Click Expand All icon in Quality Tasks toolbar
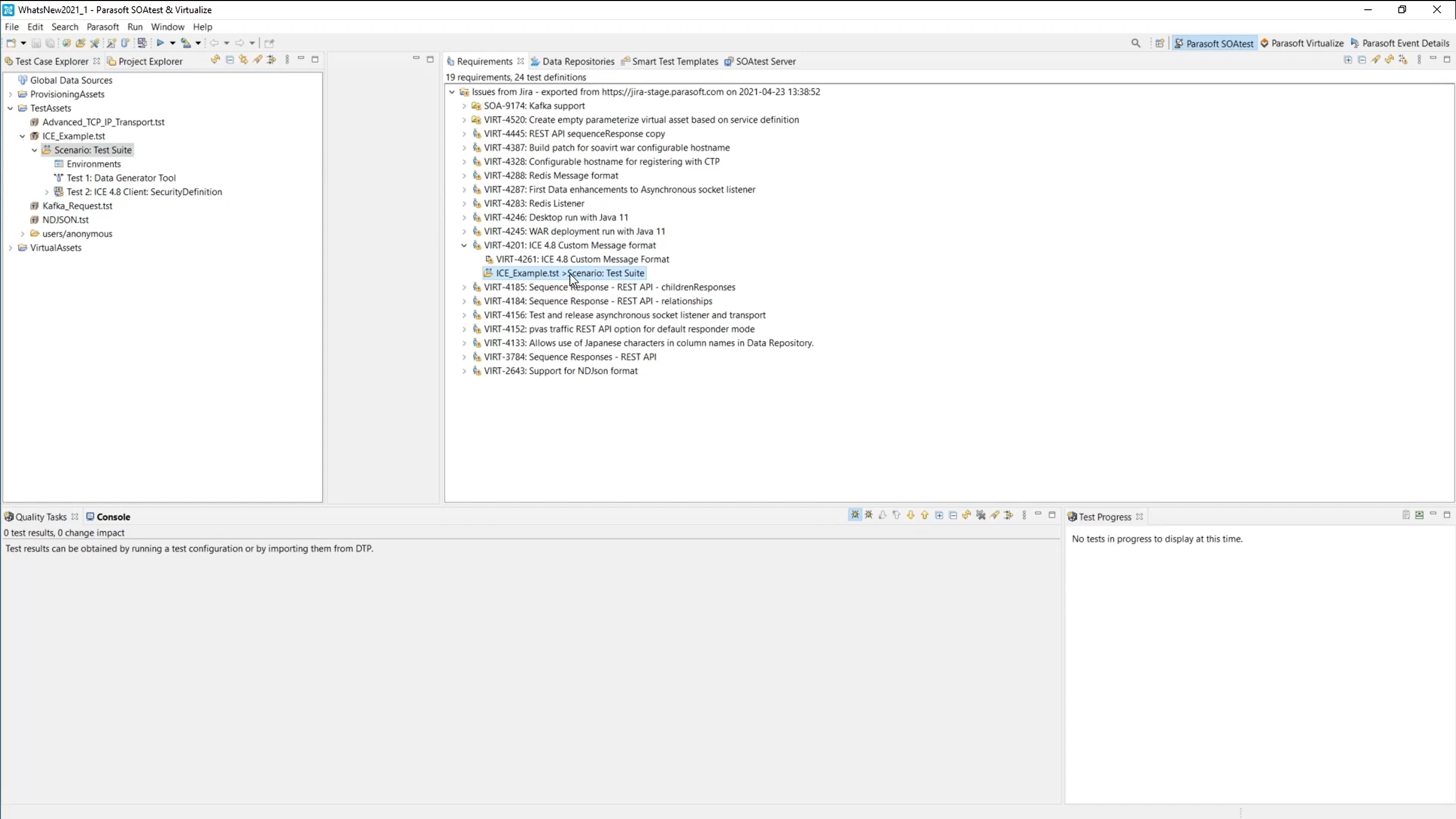 point(939,515)
